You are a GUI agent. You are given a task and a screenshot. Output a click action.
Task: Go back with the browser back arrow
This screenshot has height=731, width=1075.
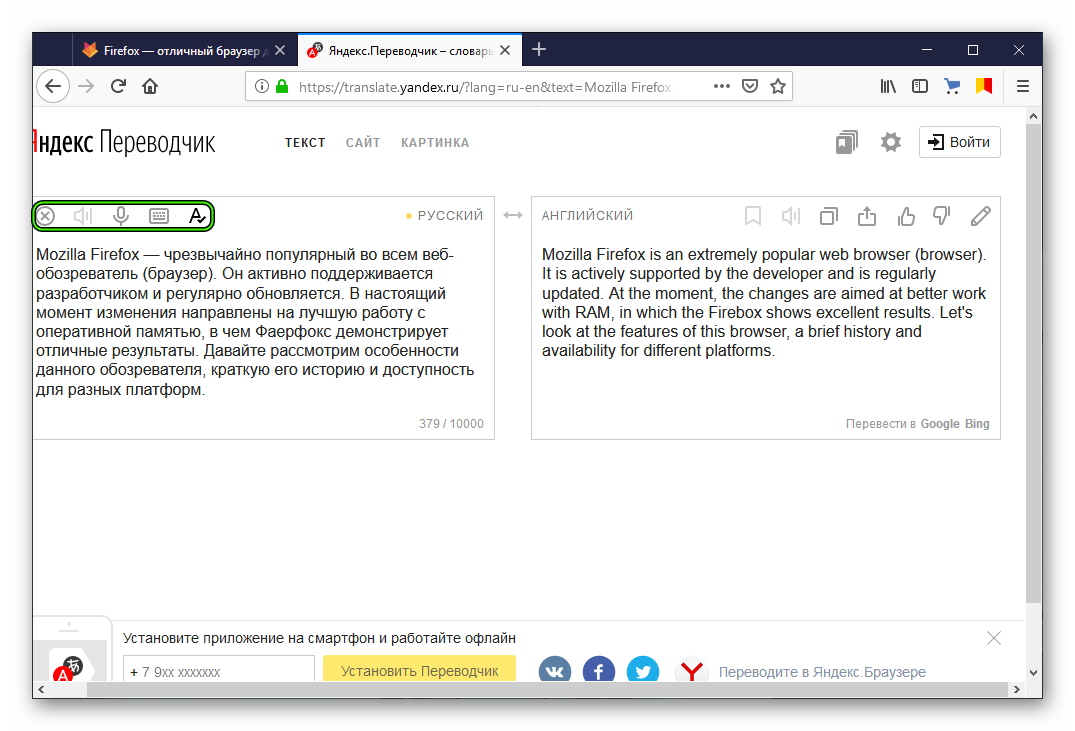(x=53, y=86)
